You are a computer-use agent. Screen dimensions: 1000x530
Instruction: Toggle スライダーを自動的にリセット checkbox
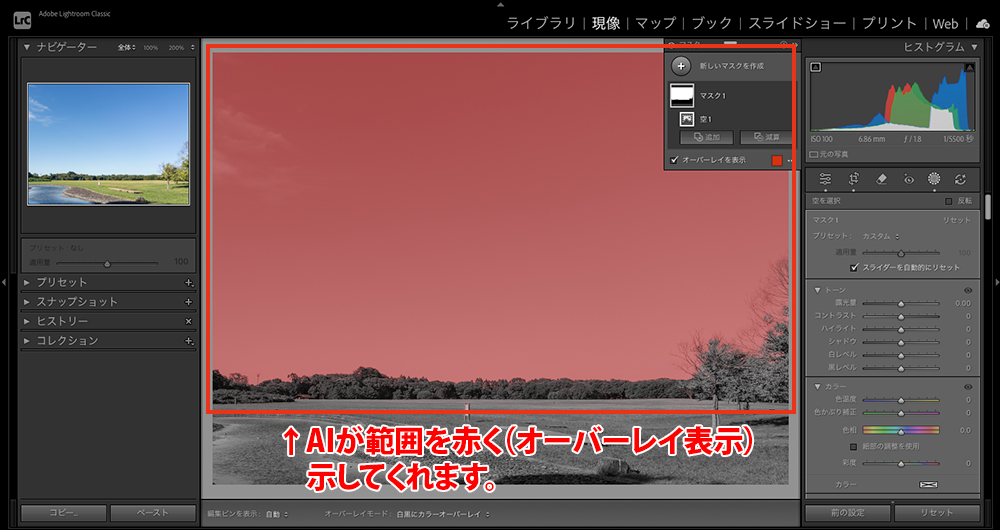pos(855,267)
